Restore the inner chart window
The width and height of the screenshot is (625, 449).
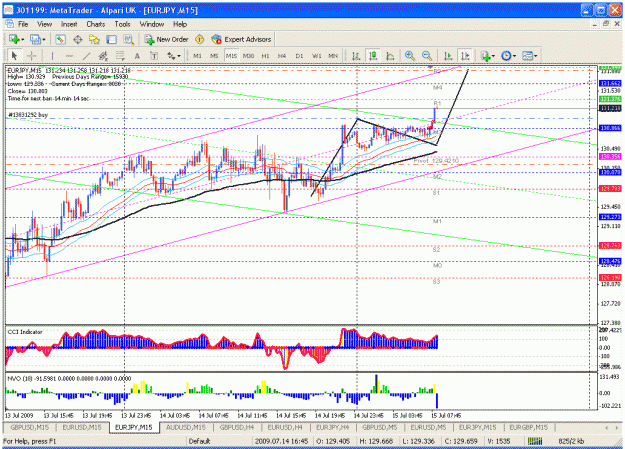point(605,24)
